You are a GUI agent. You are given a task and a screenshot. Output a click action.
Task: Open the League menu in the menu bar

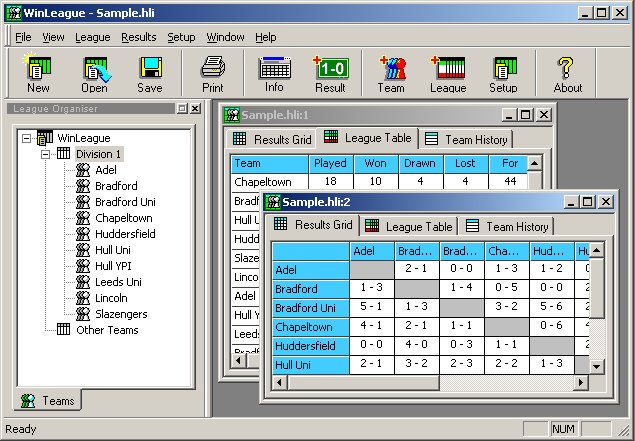pyautogui.click(x=92, y=37)
